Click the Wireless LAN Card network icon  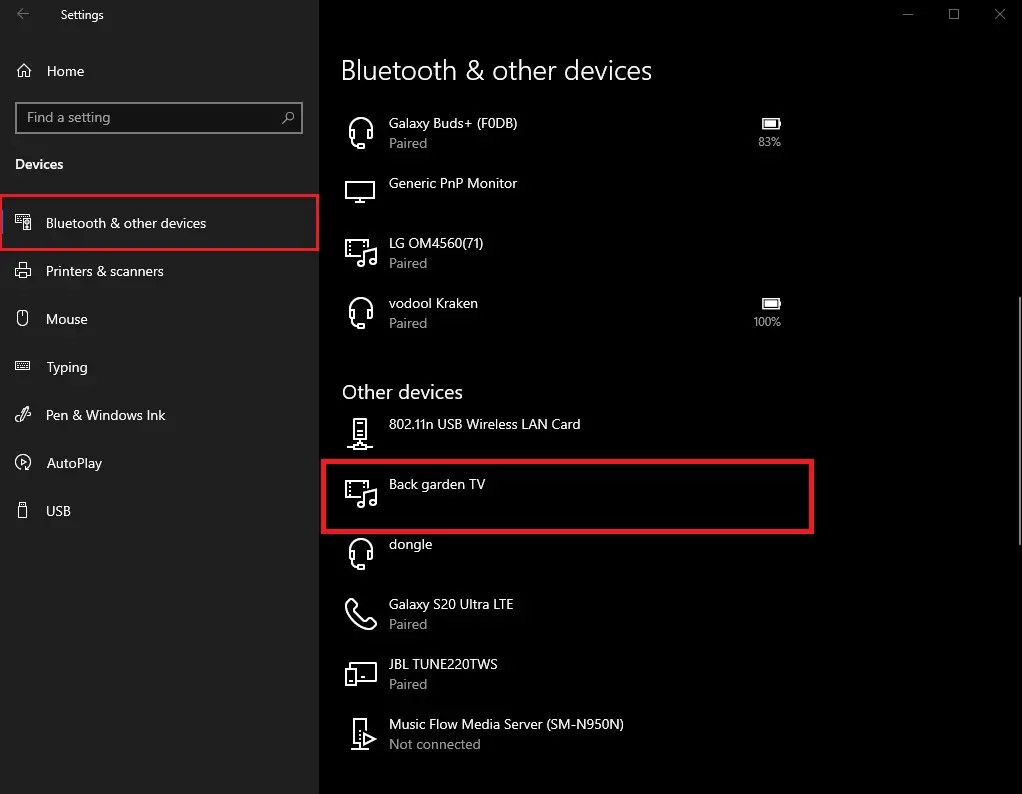(360, 434)
